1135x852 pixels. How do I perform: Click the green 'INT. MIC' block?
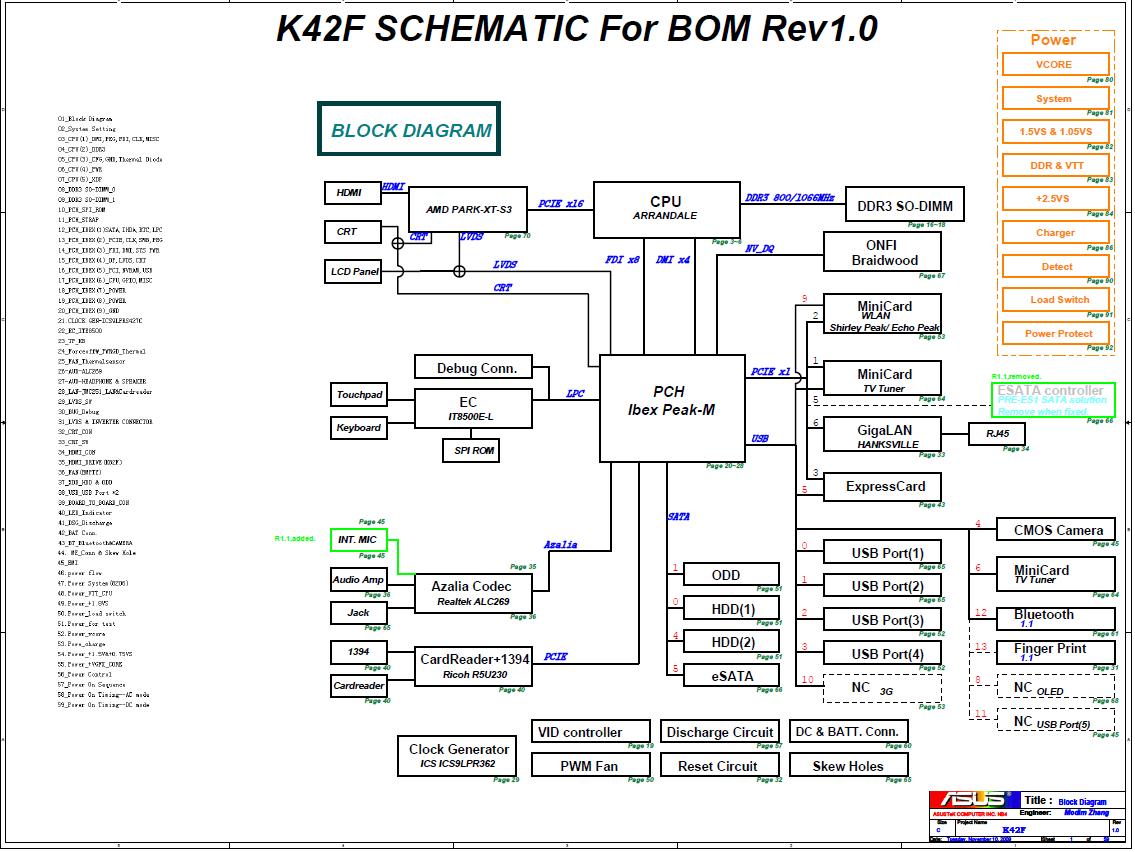tap(358, 540)
